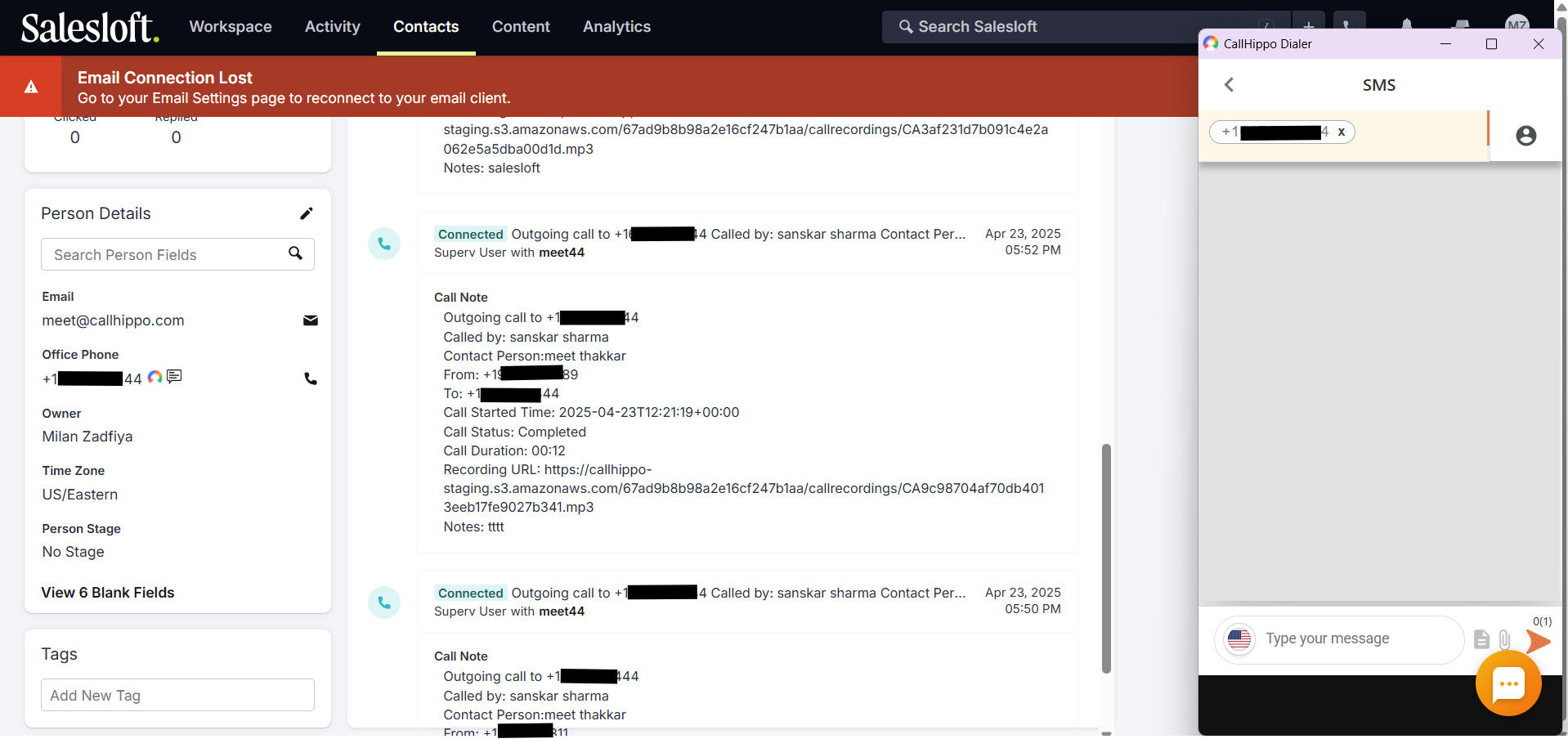Click into the Add New Tag field
The image size is (1568, 739).
point(177,695)
